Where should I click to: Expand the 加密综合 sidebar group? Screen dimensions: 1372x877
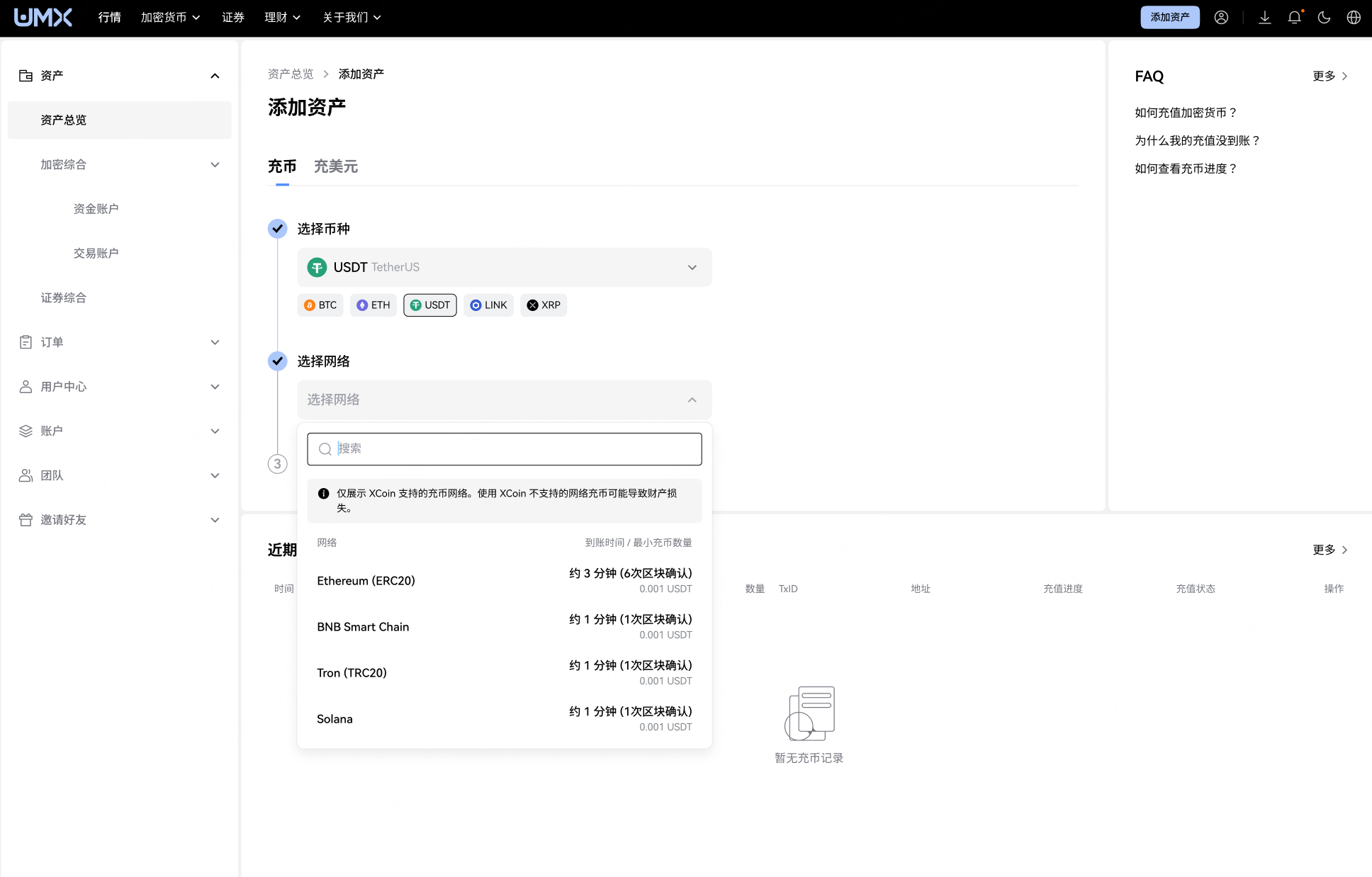[215, 165]
